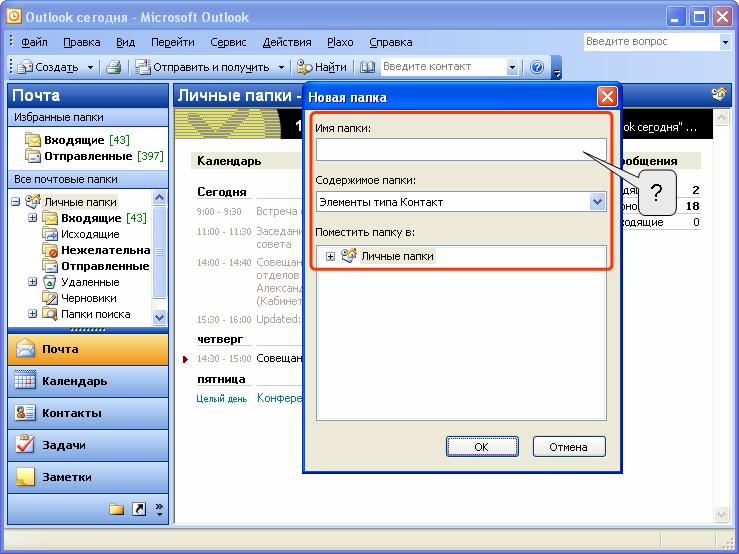Open the Вид menu

click(125, 42)
